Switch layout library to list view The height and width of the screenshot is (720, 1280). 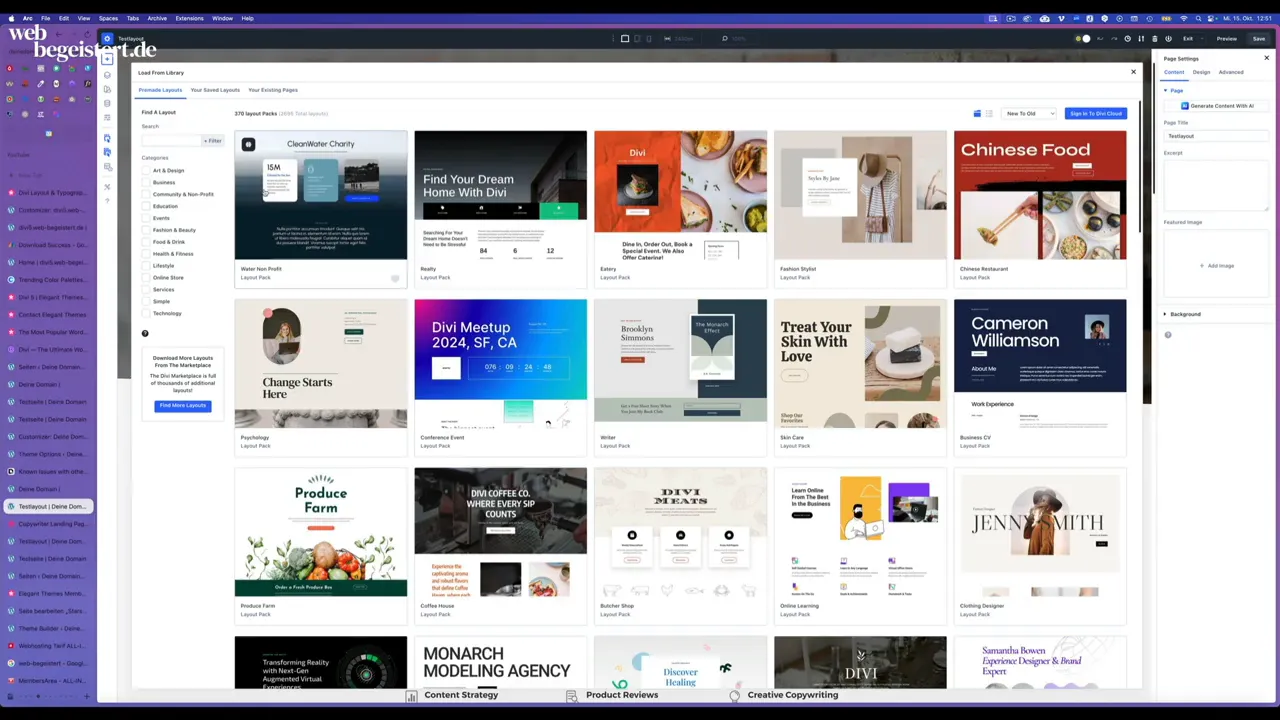point(989,114)
